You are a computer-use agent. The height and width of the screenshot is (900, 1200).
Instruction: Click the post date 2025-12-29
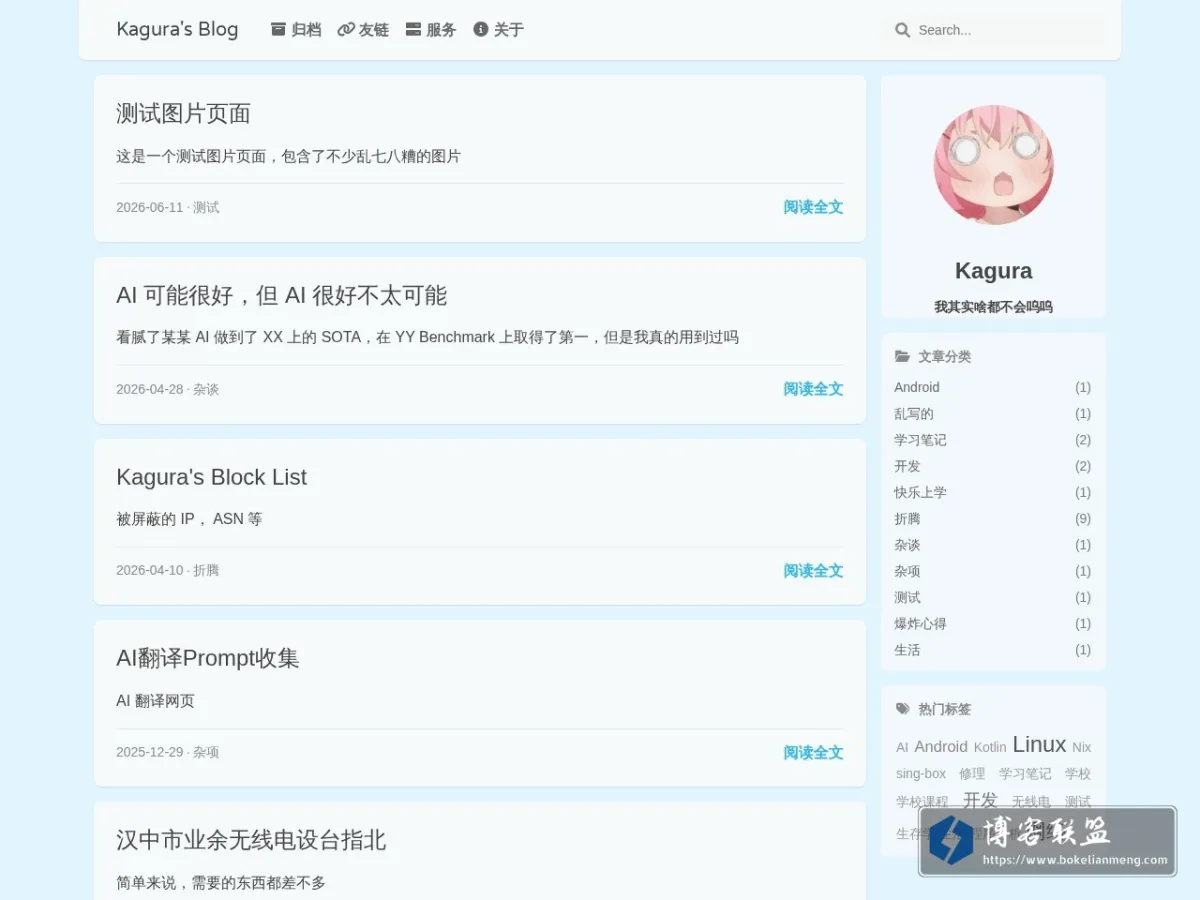point(149,752)
